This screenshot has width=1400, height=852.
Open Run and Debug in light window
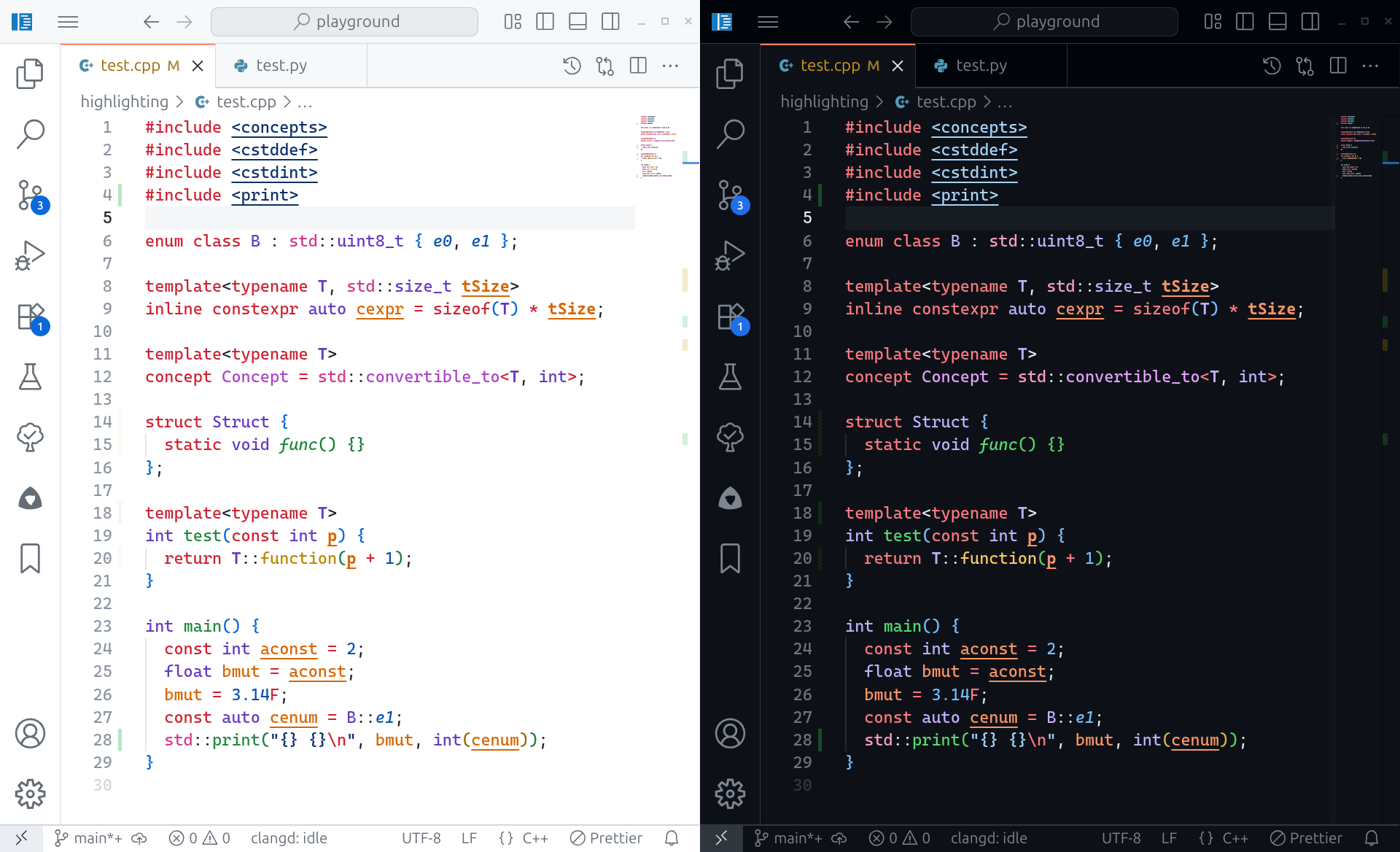coord(30,255)
